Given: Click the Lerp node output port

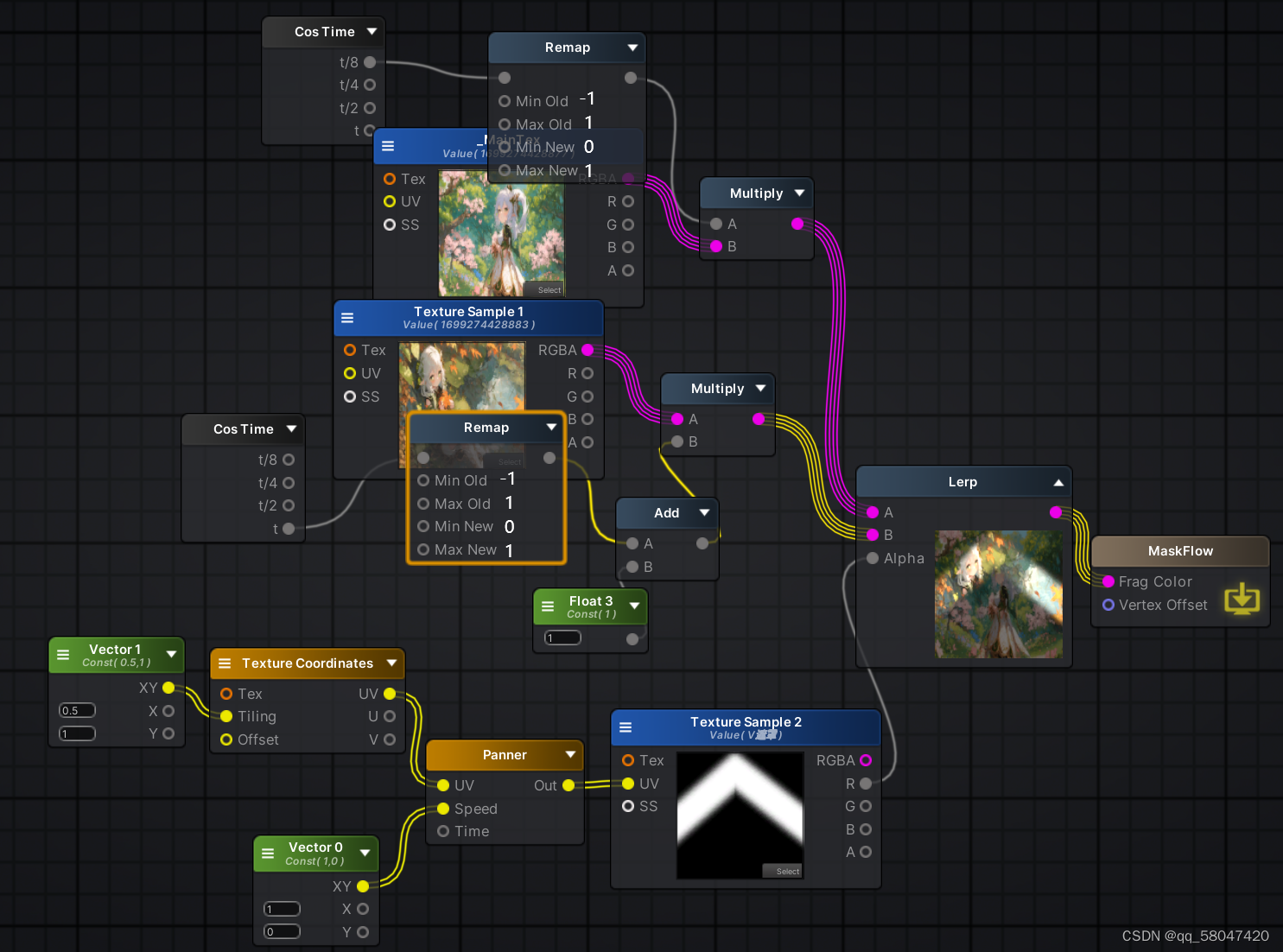Looking at the screenshot, I should (1056, 512).
